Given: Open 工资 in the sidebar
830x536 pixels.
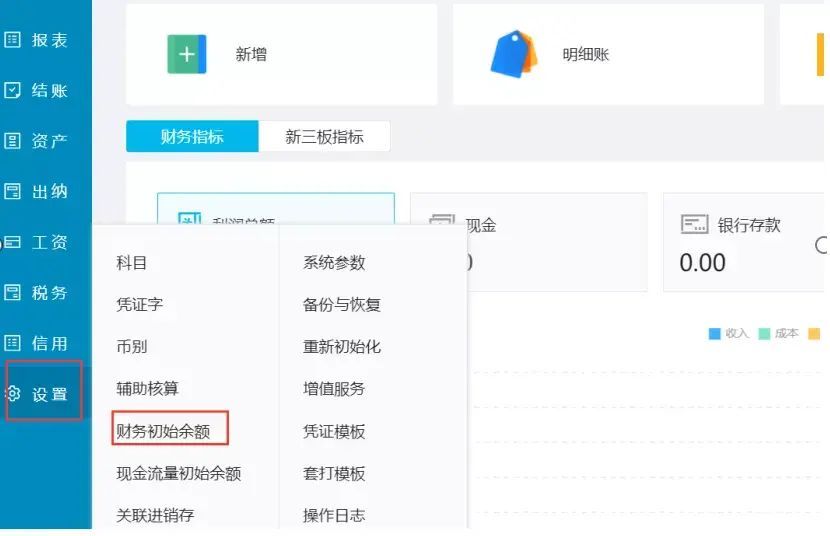Looking at the screenshot, I should (x=40, y=242).
